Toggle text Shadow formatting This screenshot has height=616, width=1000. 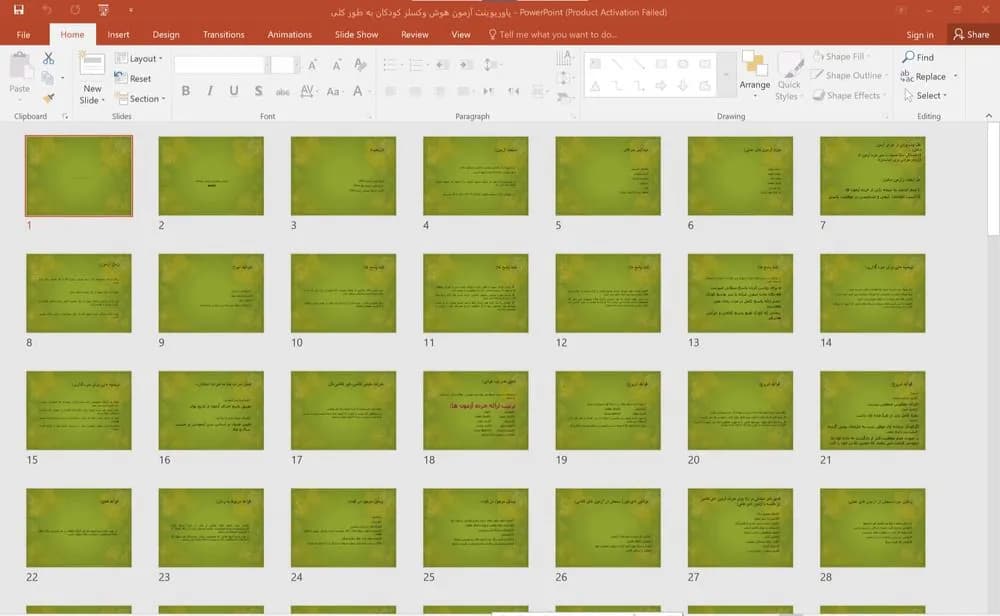pos(258,91)
